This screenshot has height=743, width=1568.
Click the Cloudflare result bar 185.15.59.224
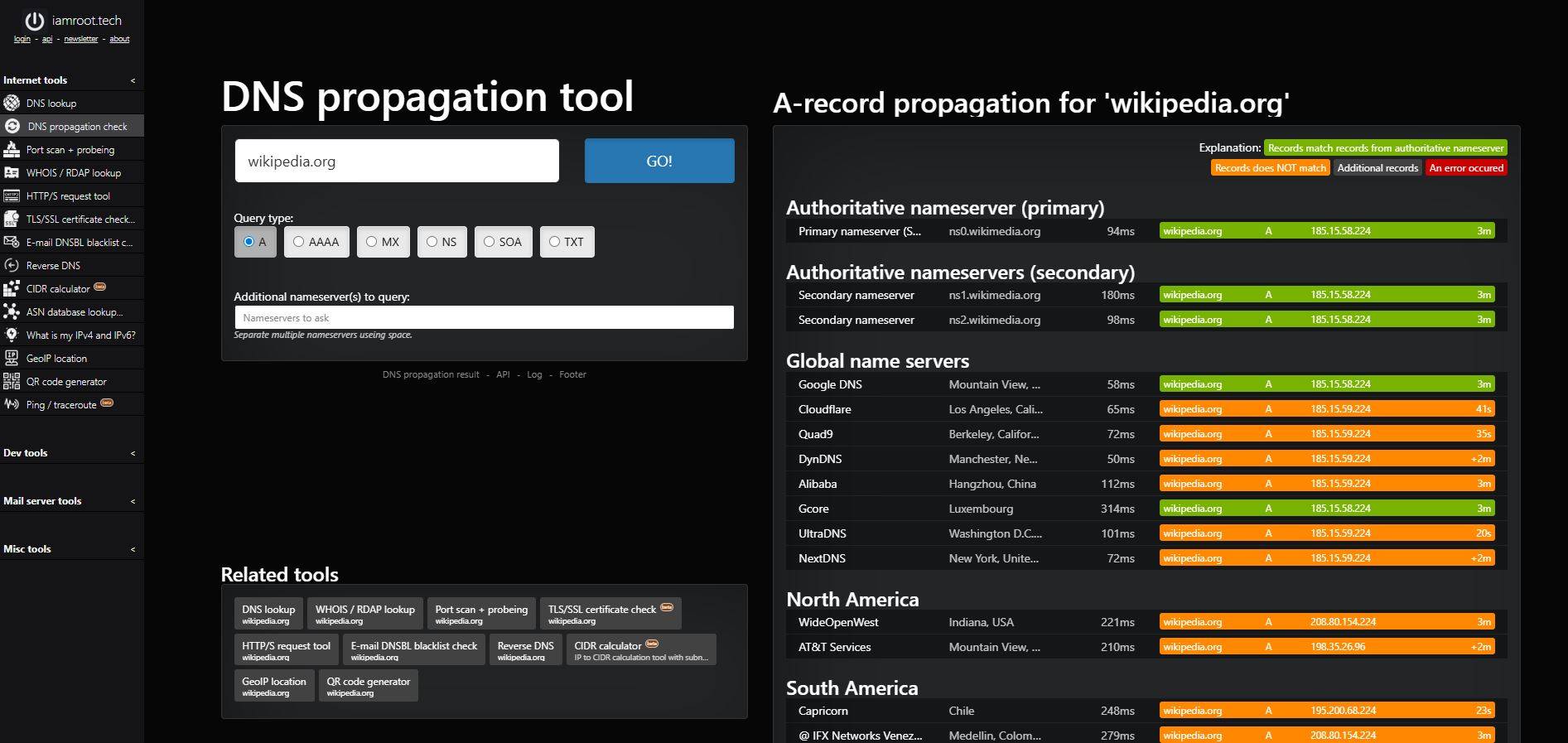(1327, 409)
